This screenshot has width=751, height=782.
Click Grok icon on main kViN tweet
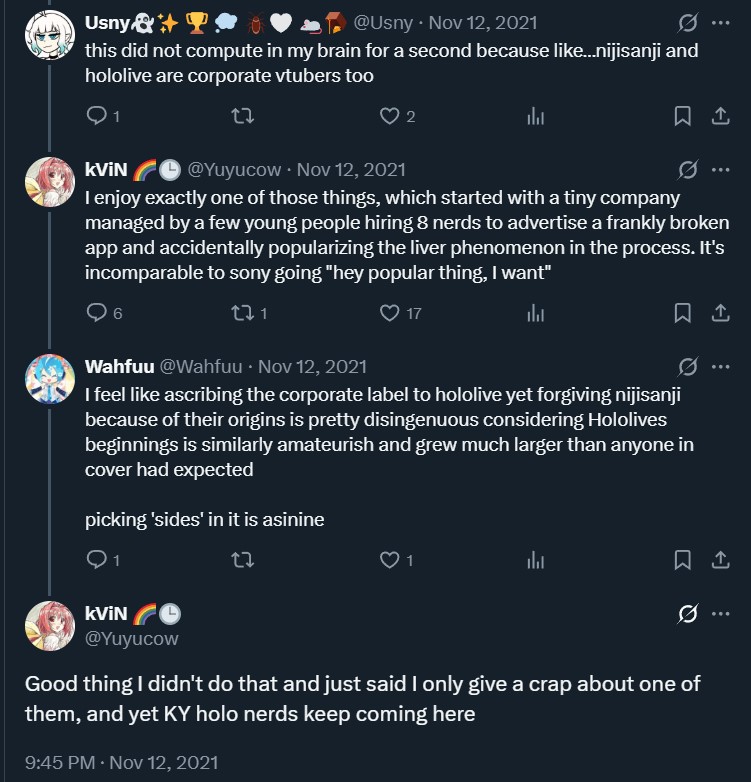point(687,613)
